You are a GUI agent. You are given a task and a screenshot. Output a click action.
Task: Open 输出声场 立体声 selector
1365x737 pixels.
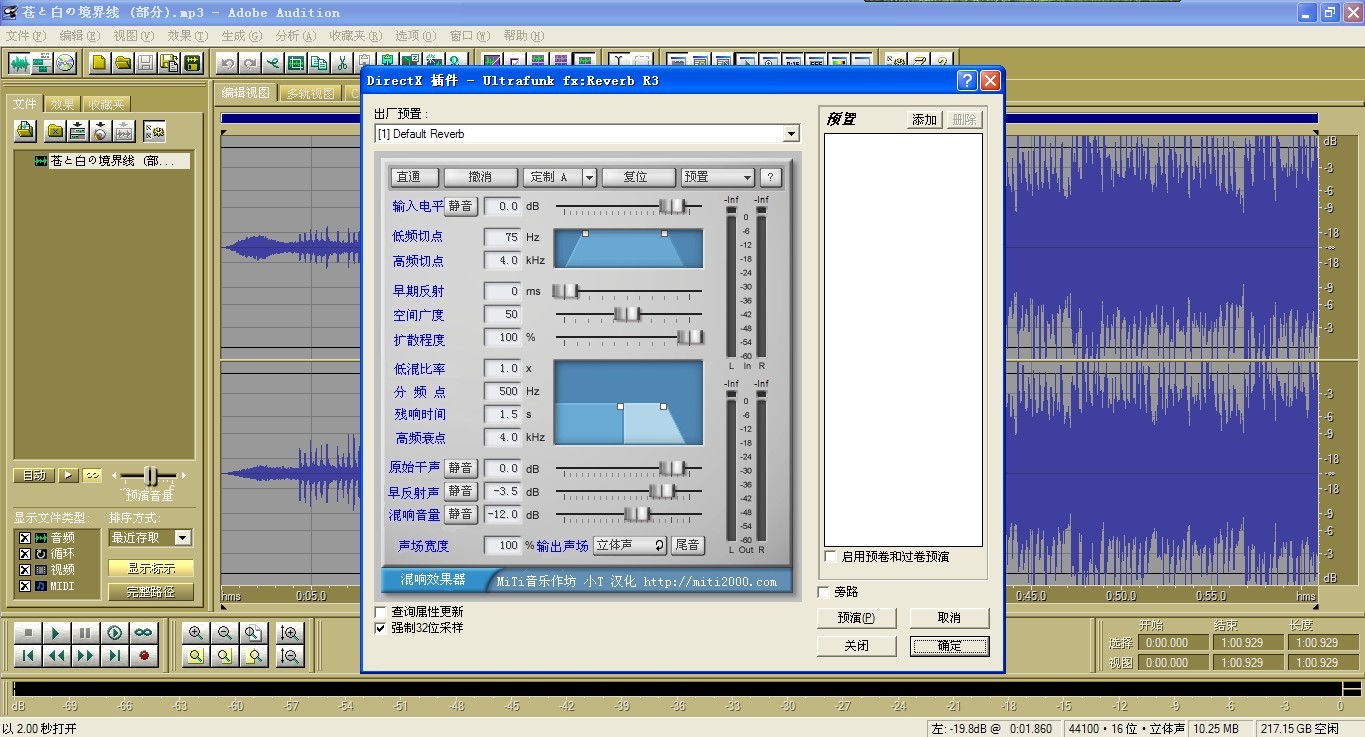point(630,545)
